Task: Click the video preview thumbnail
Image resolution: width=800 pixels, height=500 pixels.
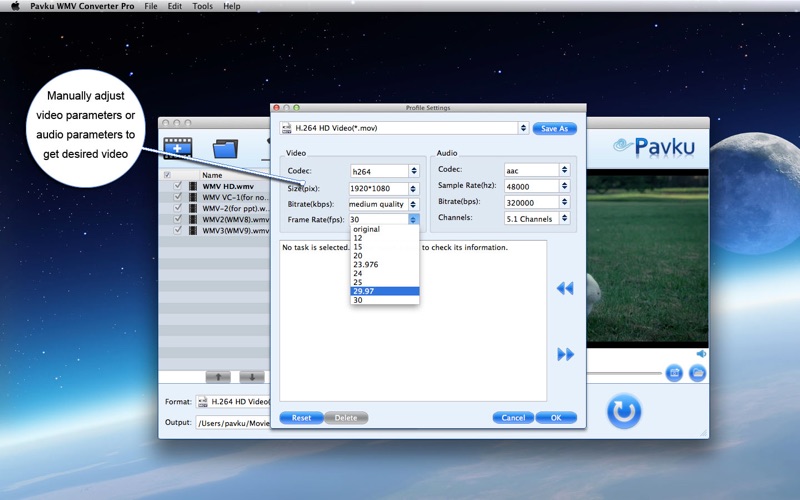Action: click(x=647, y=259)
